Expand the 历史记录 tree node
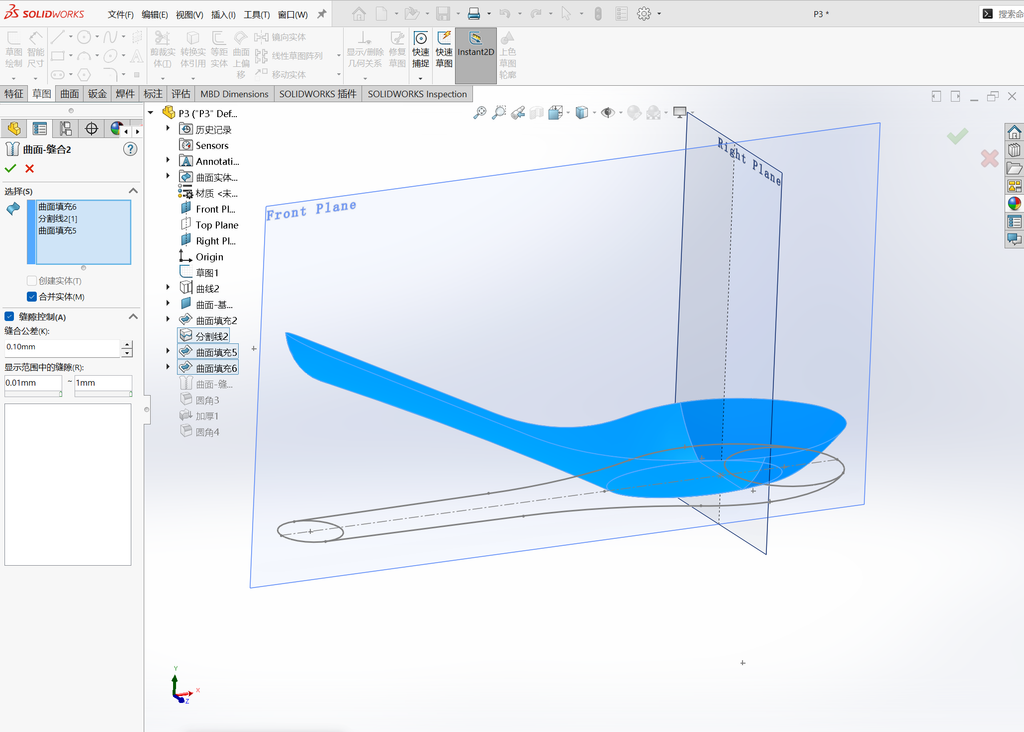Image resolution: width=1024 pixels, height=732 pixels. (x=168, y=129)
